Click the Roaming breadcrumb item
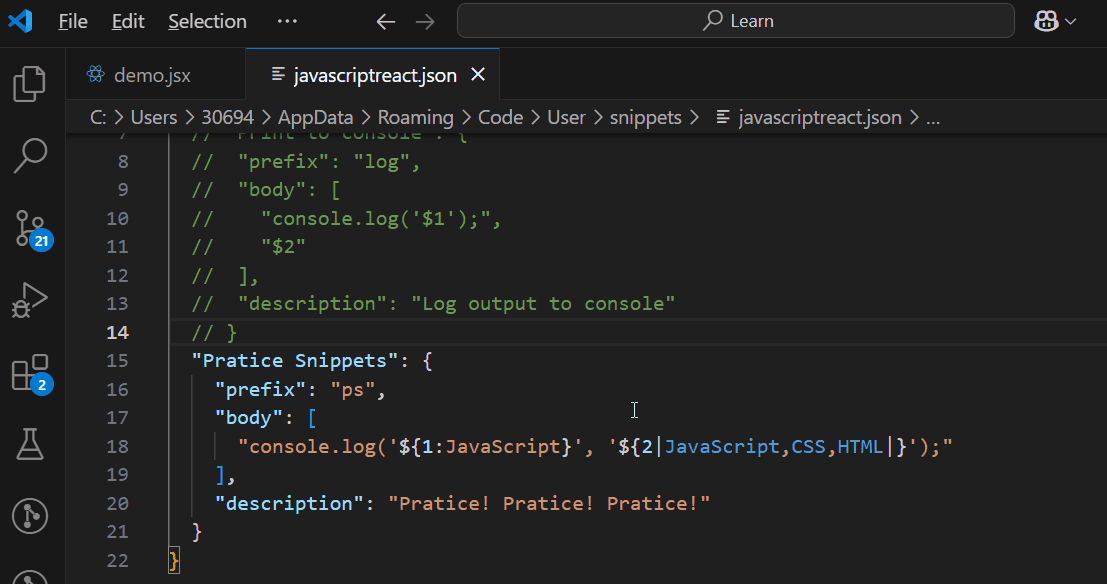1107x584 pixels. [415, 117]
